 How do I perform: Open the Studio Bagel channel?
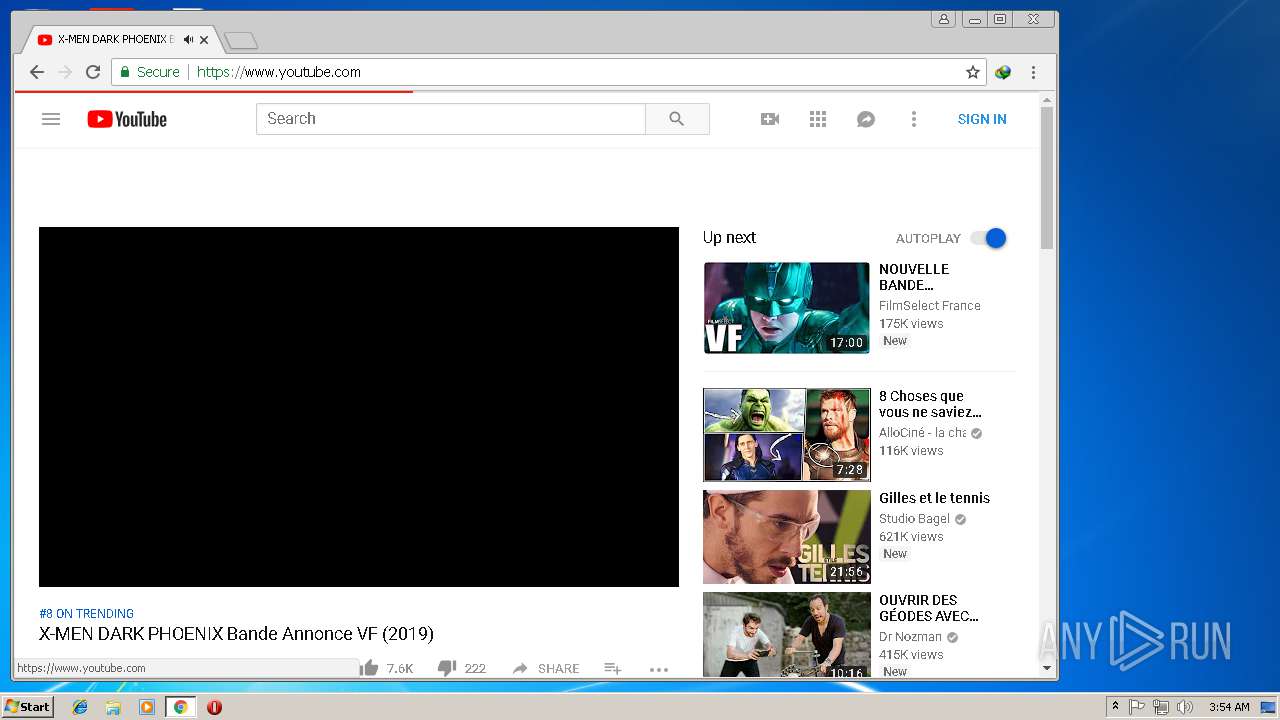[x=914, y=519]
